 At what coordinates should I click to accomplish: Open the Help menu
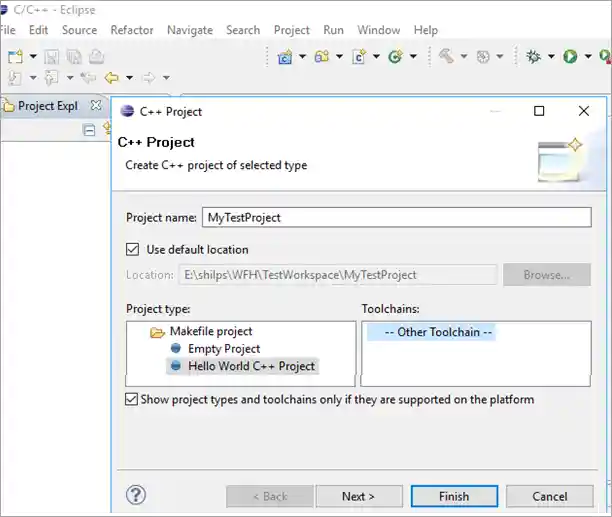click(426, 30)
